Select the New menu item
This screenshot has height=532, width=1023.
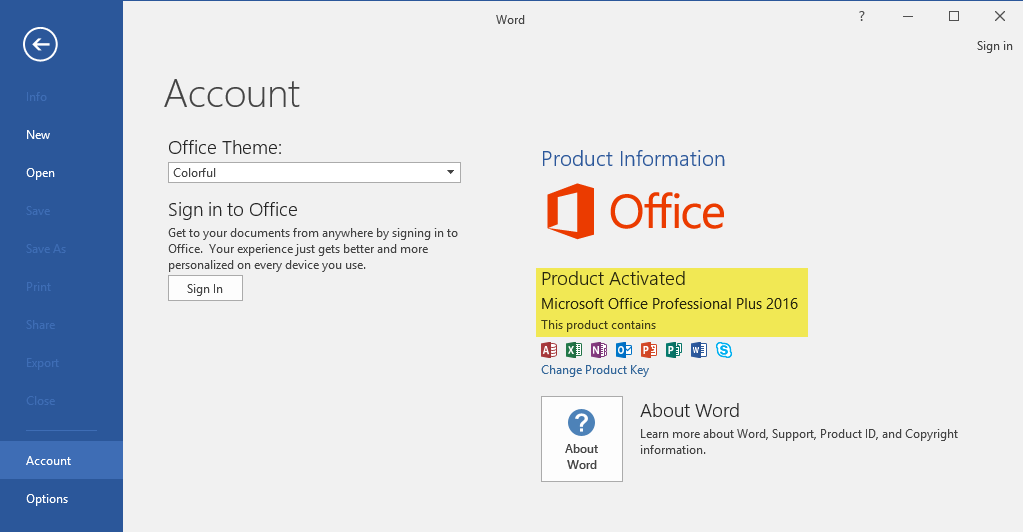coord(38,135)
